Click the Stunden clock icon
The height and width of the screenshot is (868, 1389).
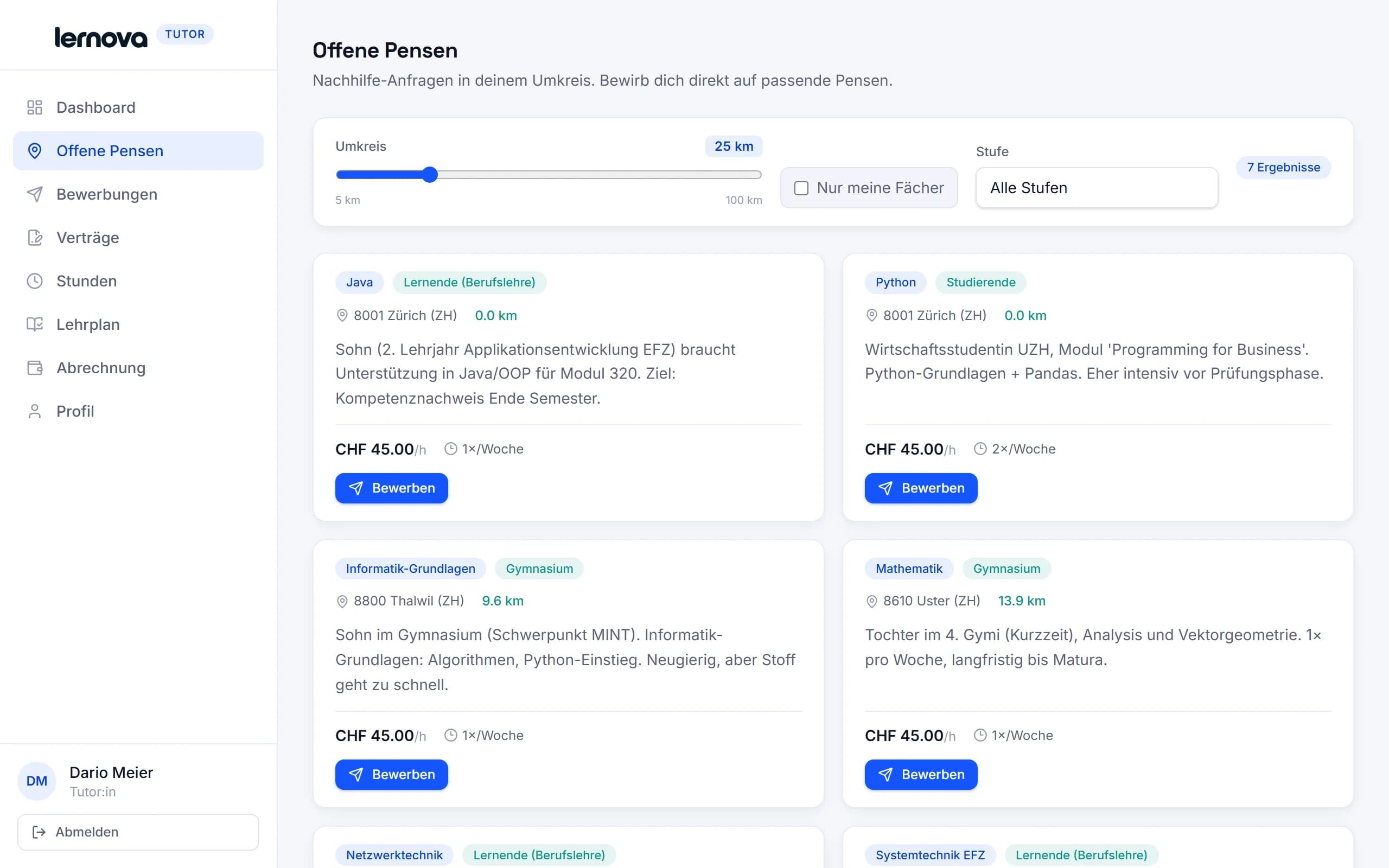pyautogui.click(x=34, y=280)
